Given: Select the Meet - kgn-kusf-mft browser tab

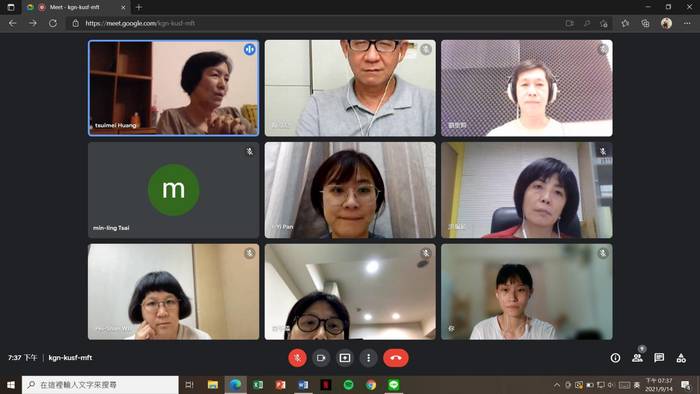Looking at the screenshot, I should click(x=75, y=7).
